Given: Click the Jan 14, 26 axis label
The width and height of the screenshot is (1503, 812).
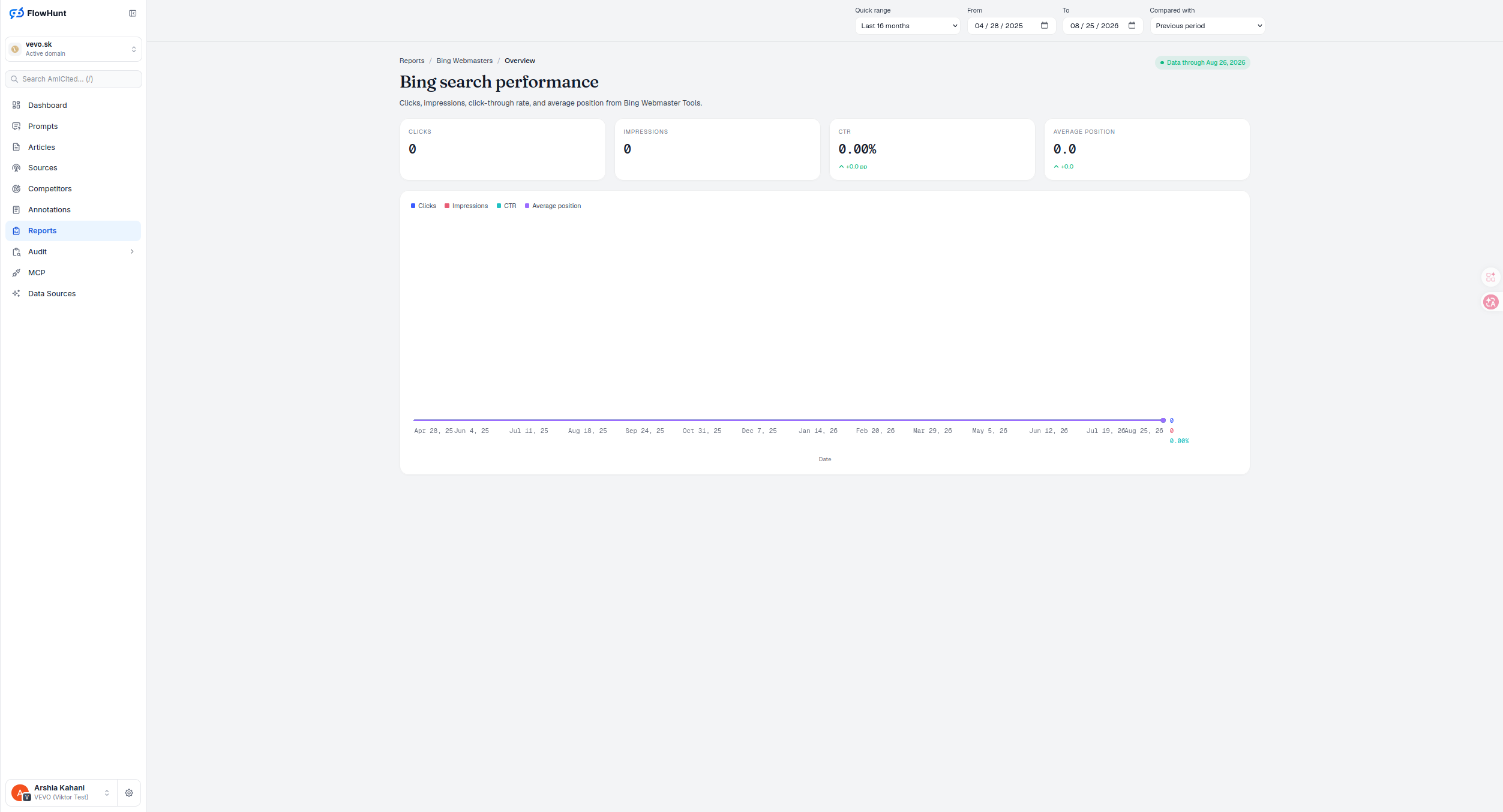Looking at the screenshot, I should (x=818, y=431).
